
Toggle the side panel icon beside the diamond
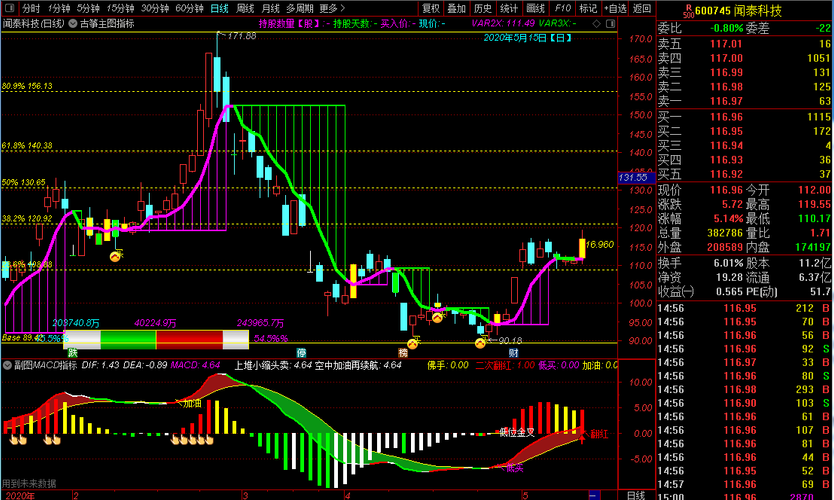tap(610, 23)
